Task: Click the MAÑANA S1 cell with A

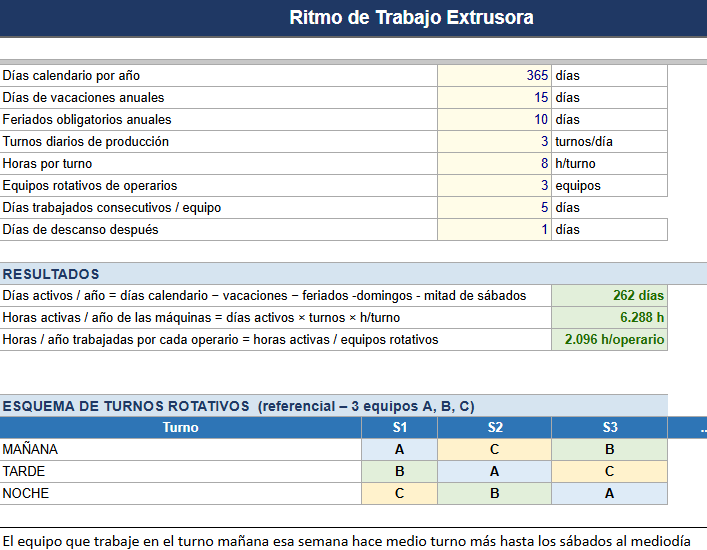Action: (399, 449)
